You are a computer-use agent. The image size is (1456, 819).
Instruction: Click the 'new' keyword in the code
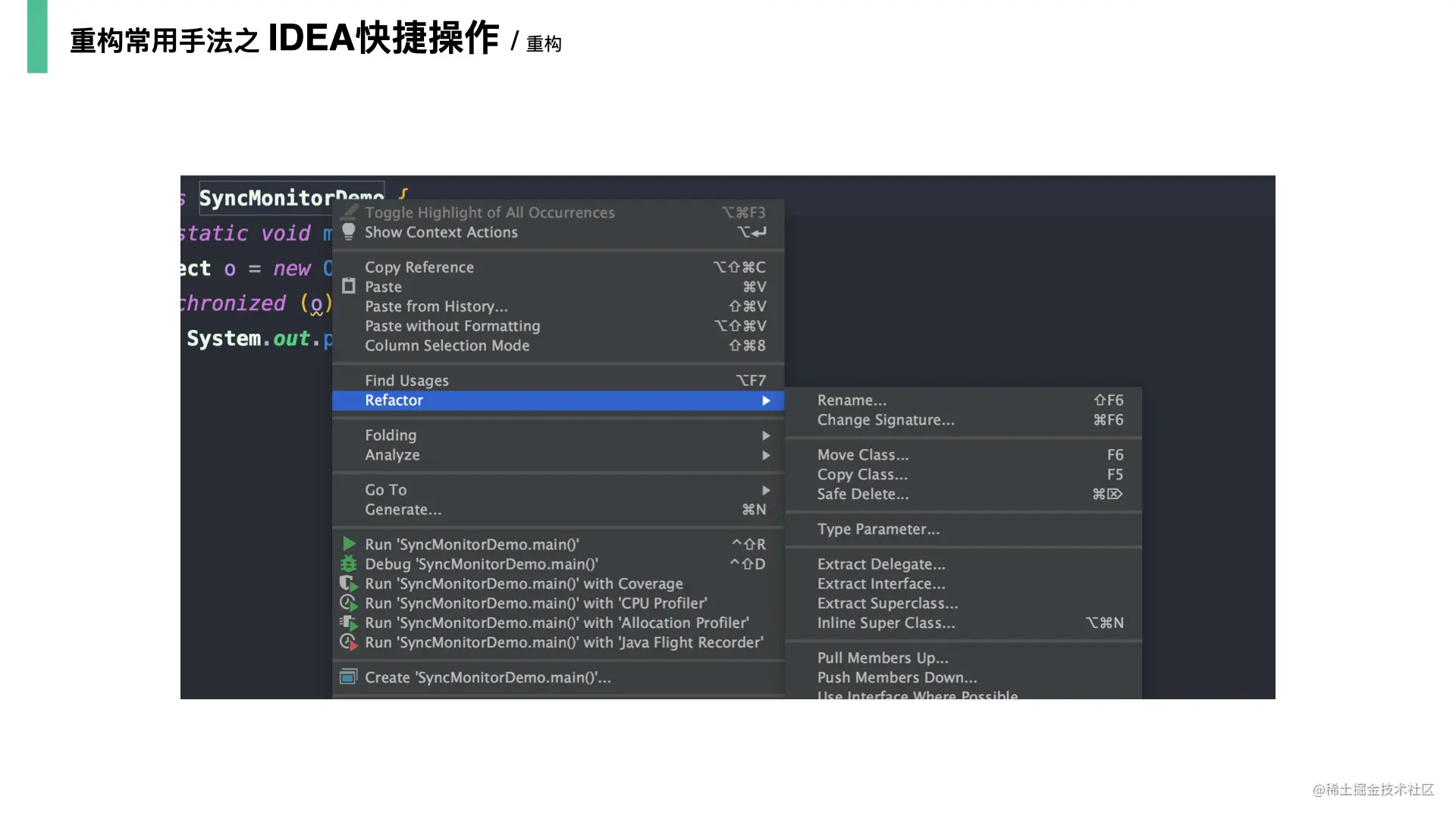292,268
